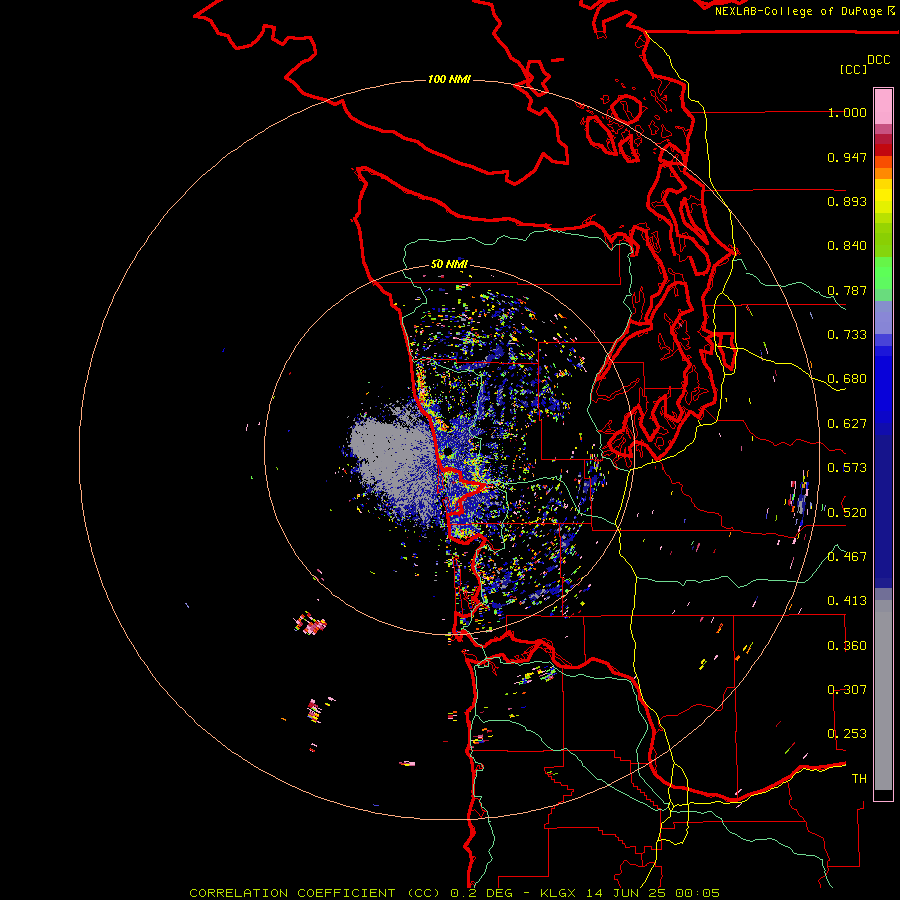Click the 0.413 legend value
The width and height of the screenshot is (900, 900).
(x=847, y=601)
